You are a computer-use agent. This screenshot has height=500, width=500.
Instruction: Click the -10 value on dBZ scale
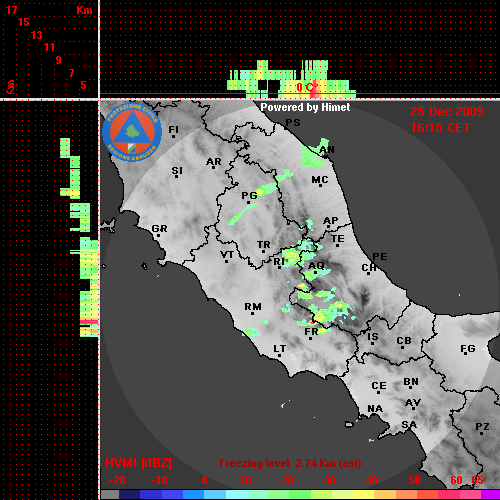pyautogui.click(x=159, y=480)
